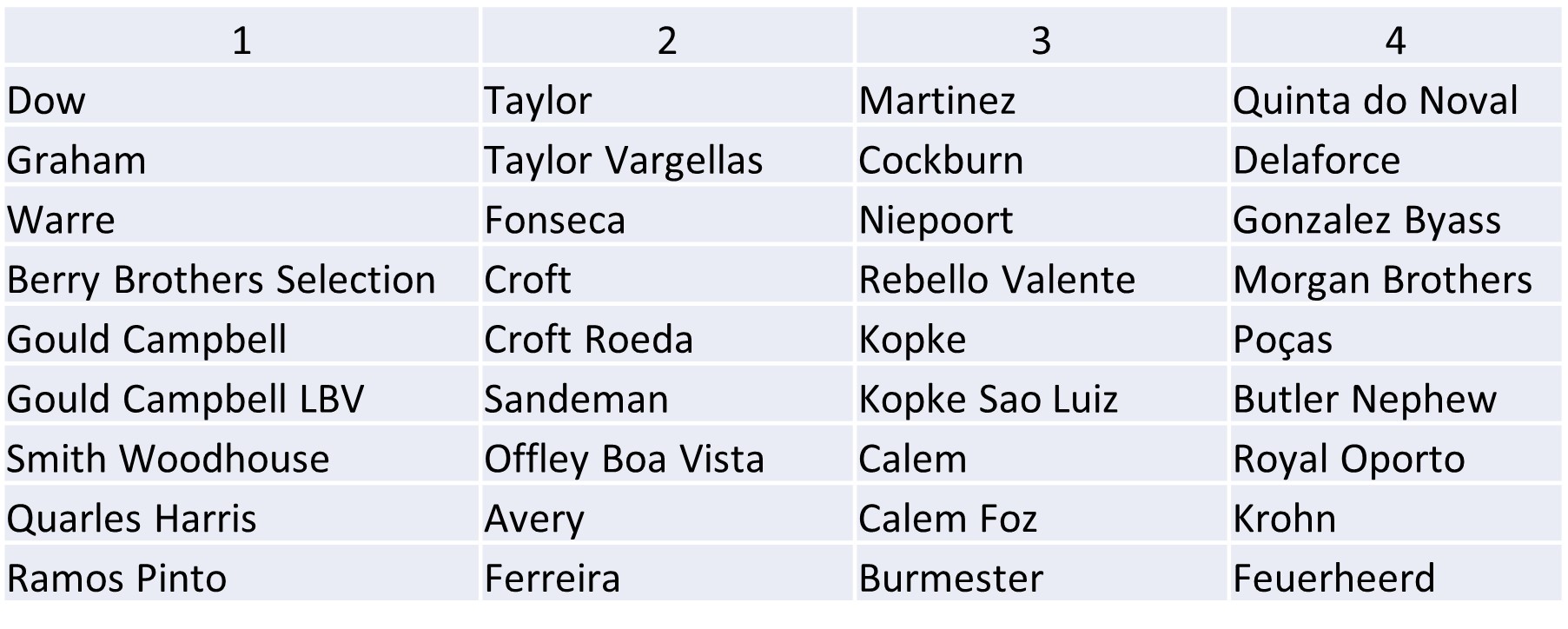Click the column 3 header cell
This screenshot has width=1568, height=629.
1041,40
